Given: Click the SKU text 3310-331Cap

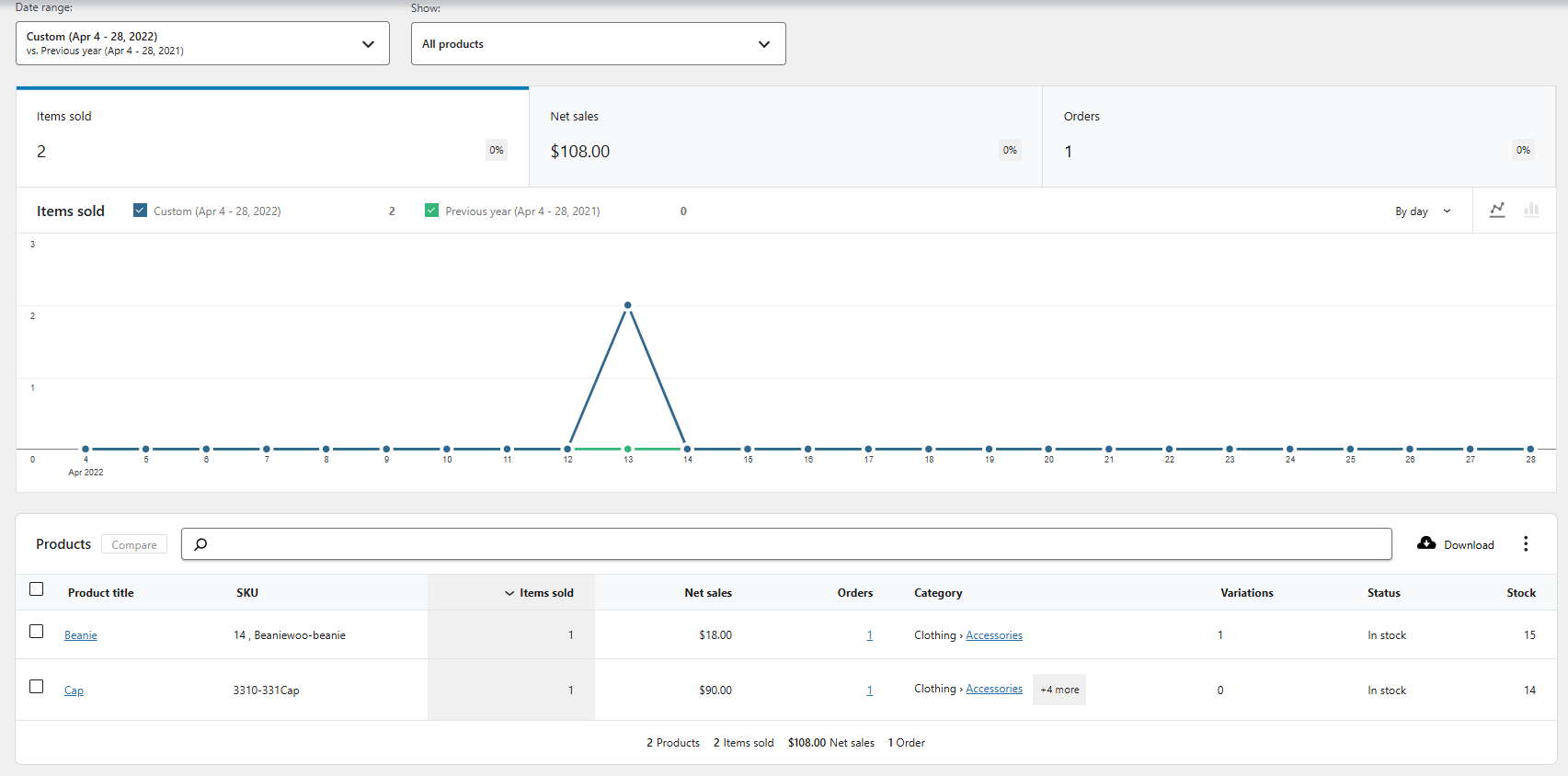Looking at the screenshot, I should tap(266, 690).
